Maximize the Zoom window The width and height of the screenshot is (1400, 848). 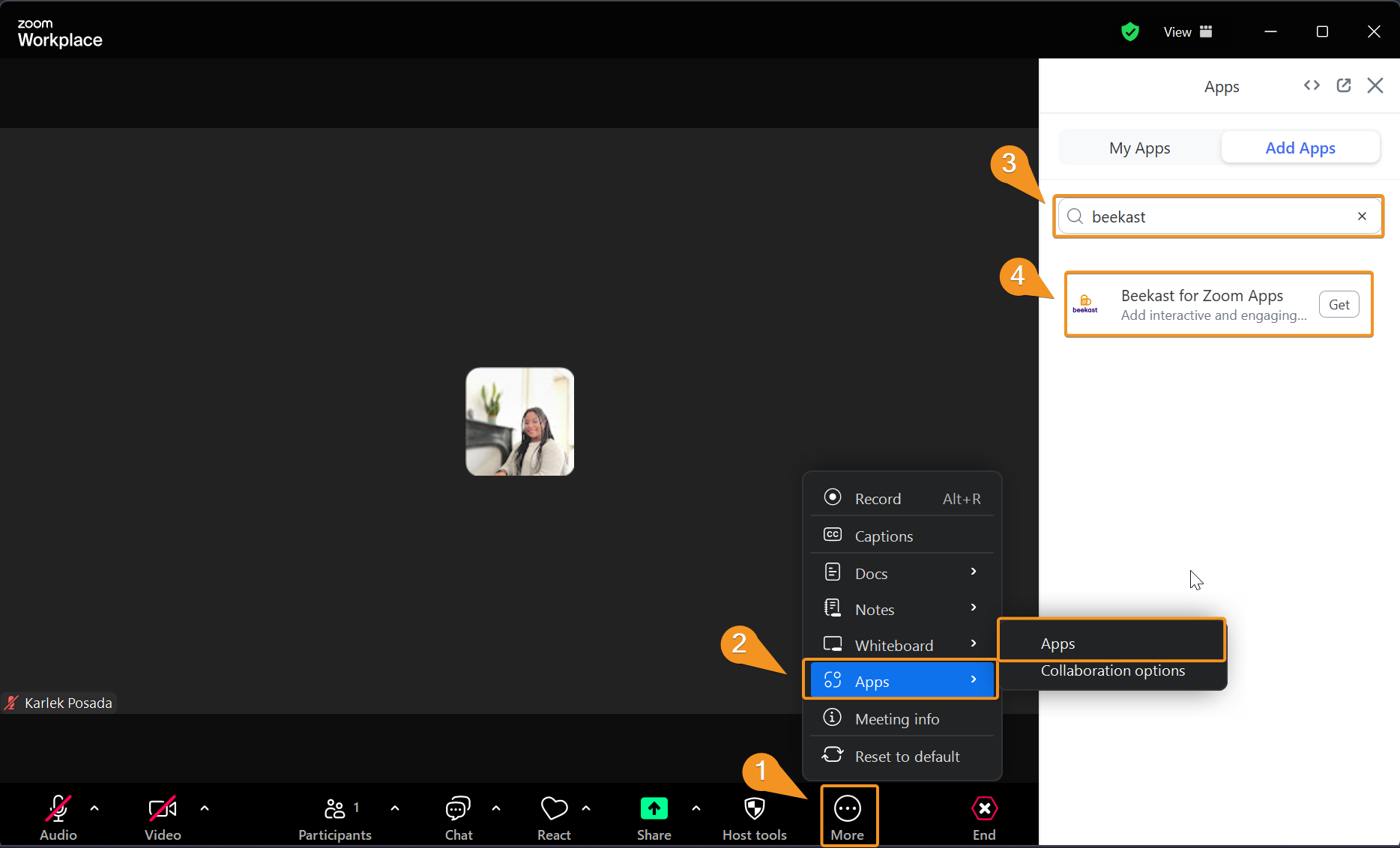pos(1322,31)
